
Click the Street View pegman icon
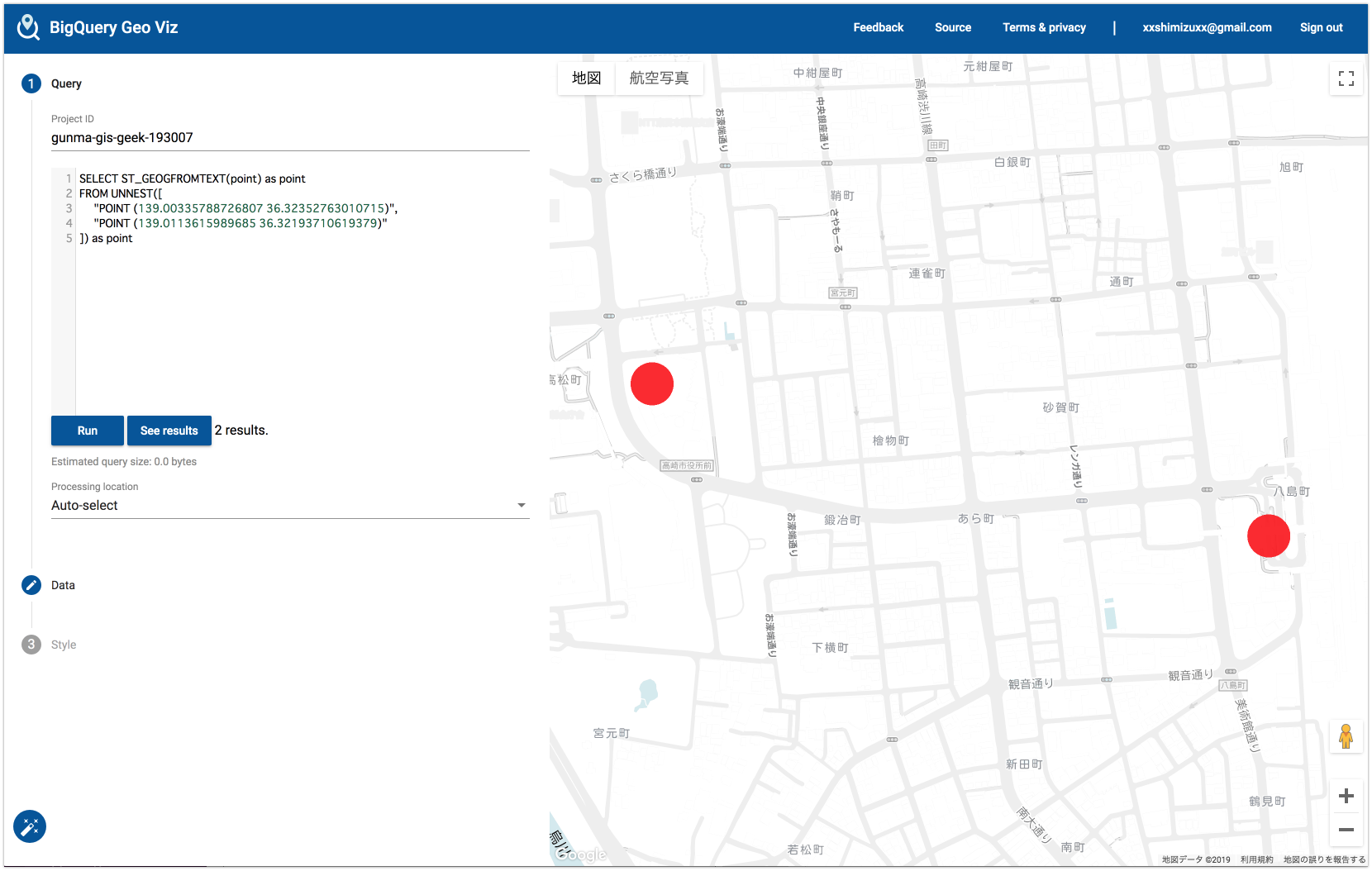1346,736
